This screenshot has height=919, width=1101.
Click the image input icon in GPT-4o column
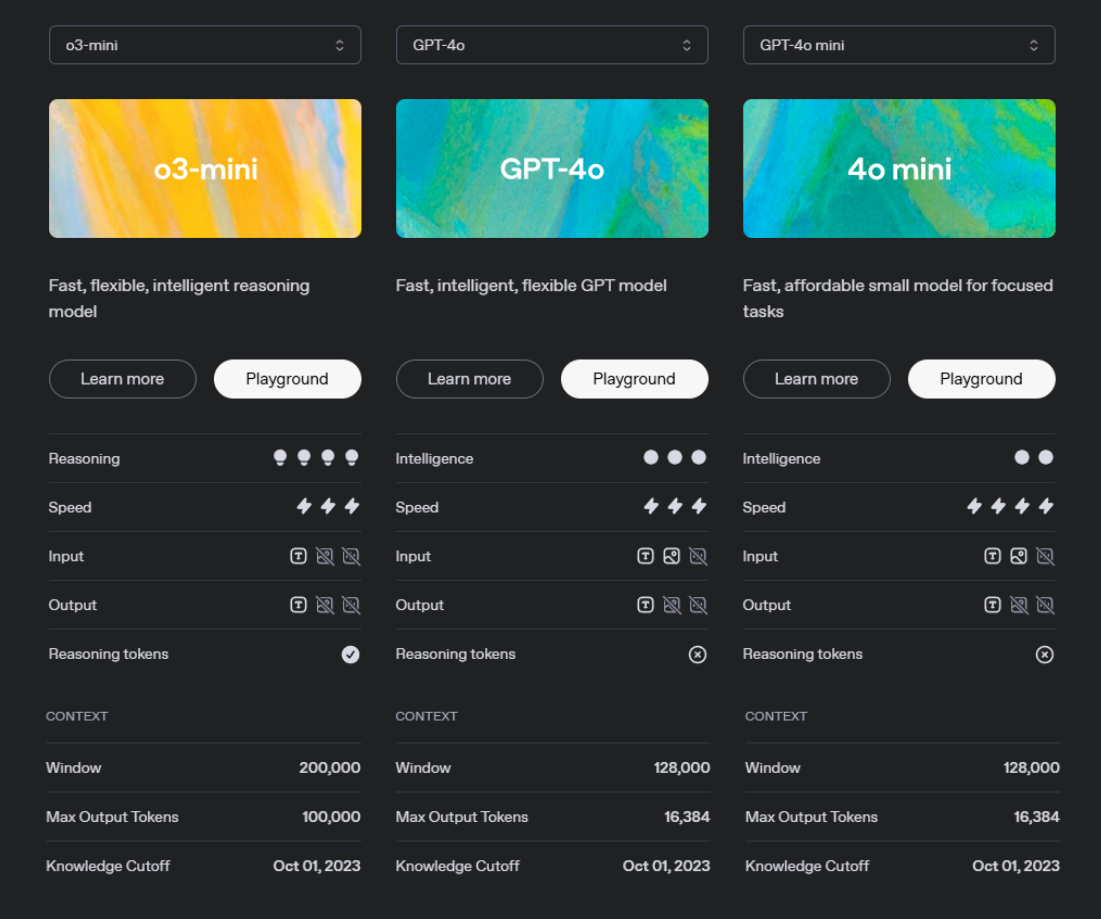(672, 556)
